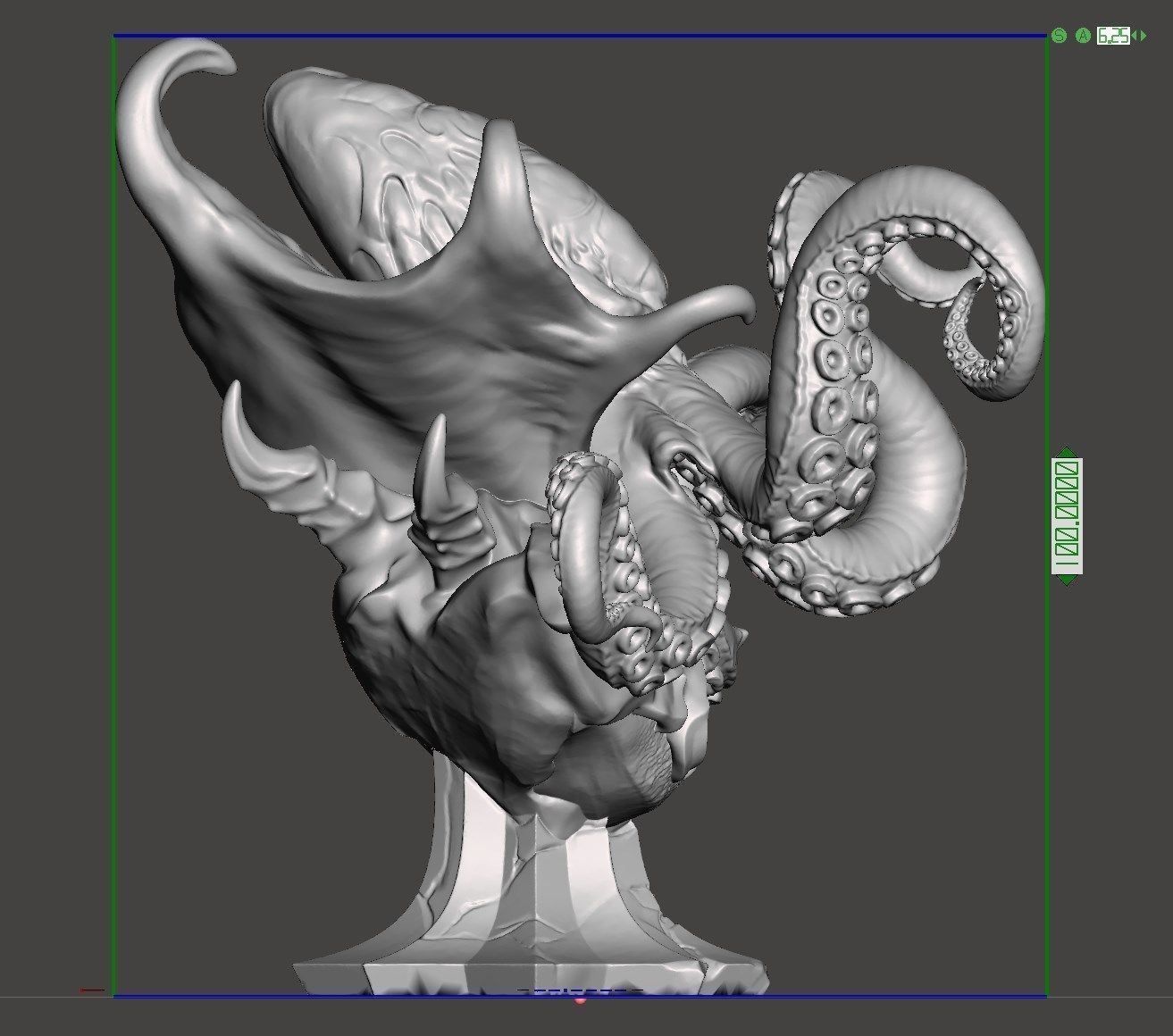
Task: Click bottom arrow of the height field
Action: point(1067,581)
